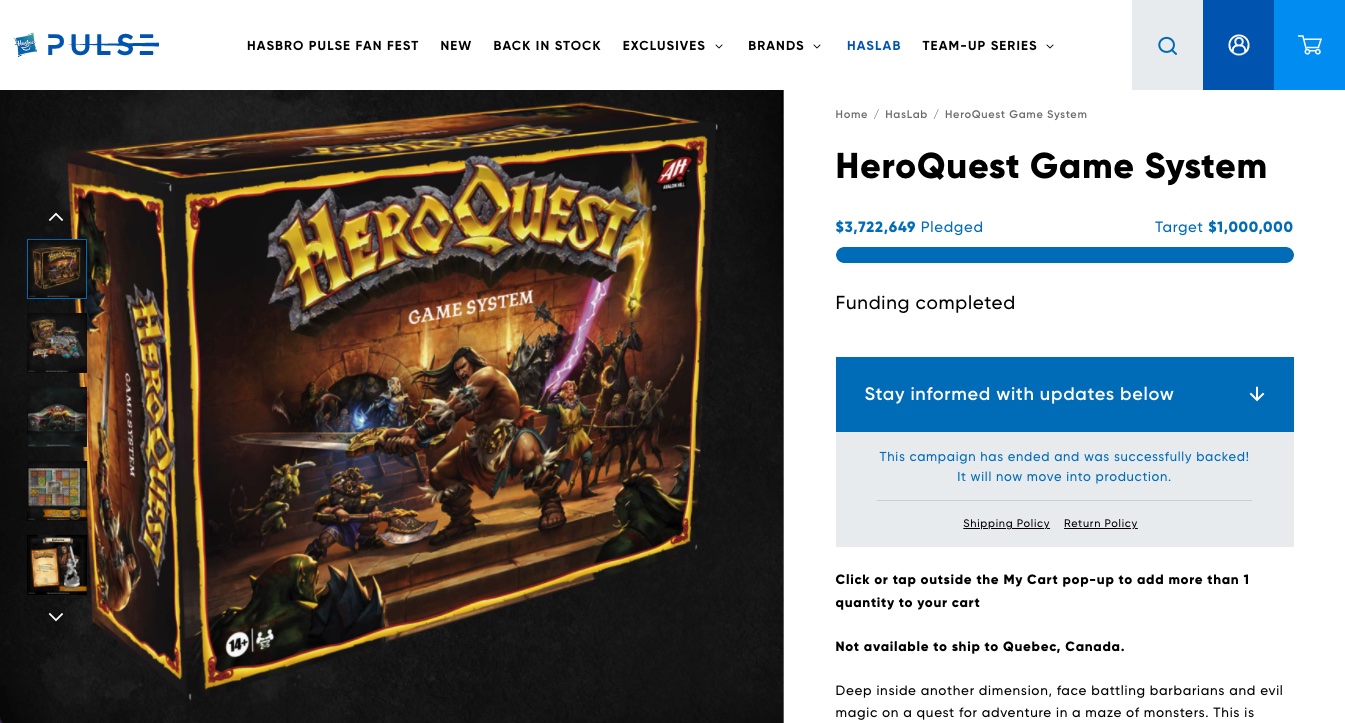Click the down arrow in updates banner
1345x723 pixels.
pyautogui.click(x=1257, y=394)
